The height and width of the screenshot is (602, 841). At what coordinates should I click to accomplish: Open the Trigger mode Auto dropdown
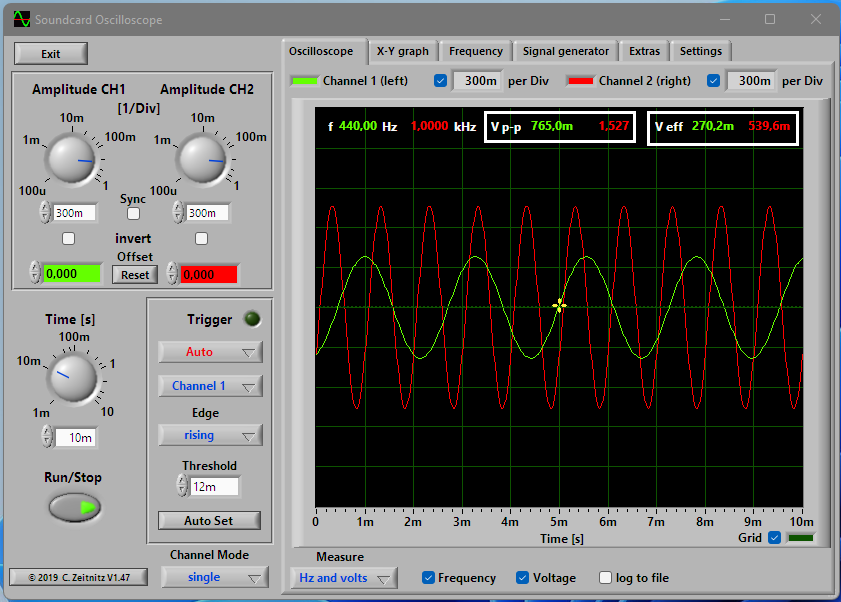210,352
